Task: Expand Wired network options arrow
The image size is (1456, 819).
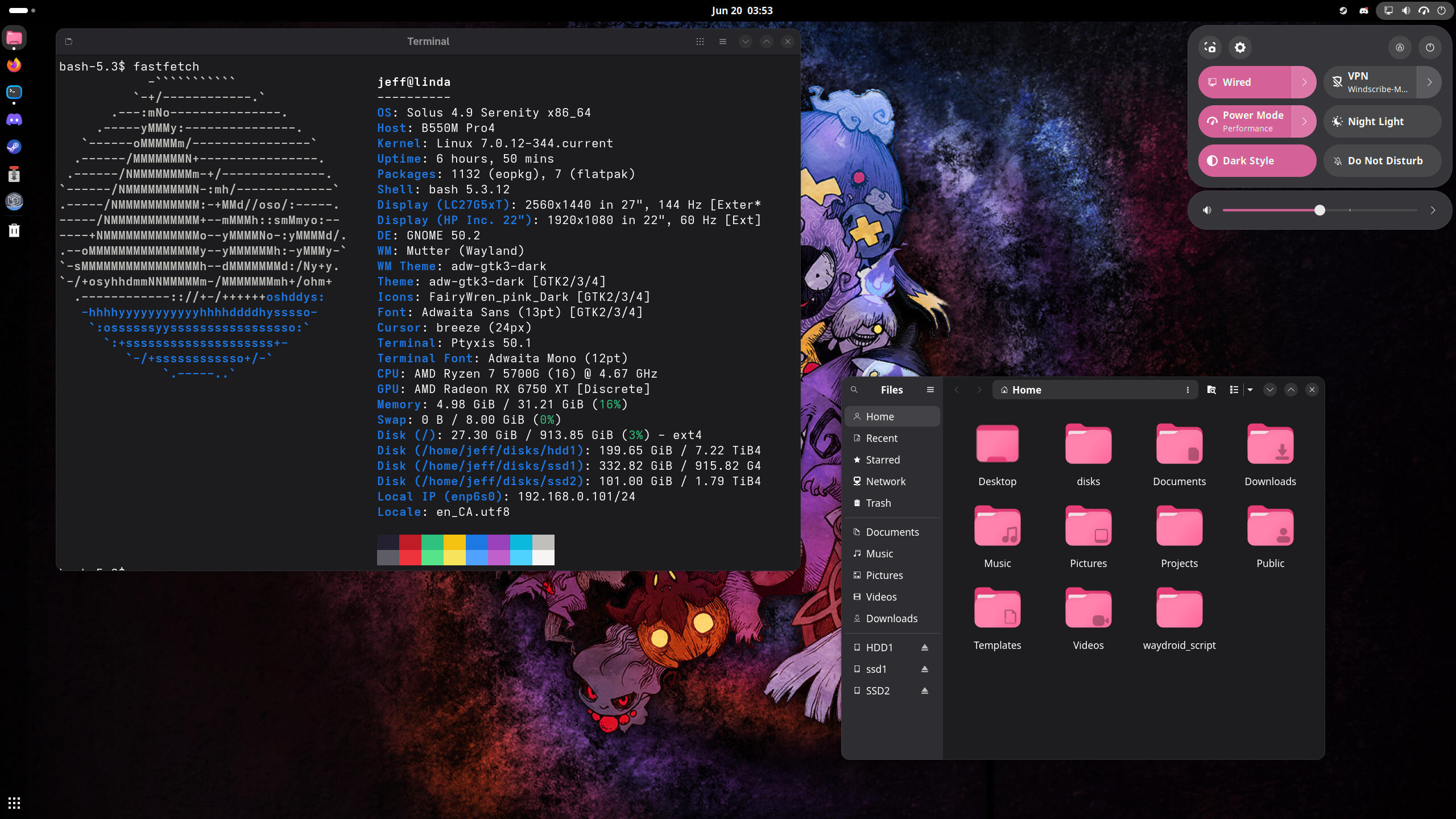Action: point(1304,82)
